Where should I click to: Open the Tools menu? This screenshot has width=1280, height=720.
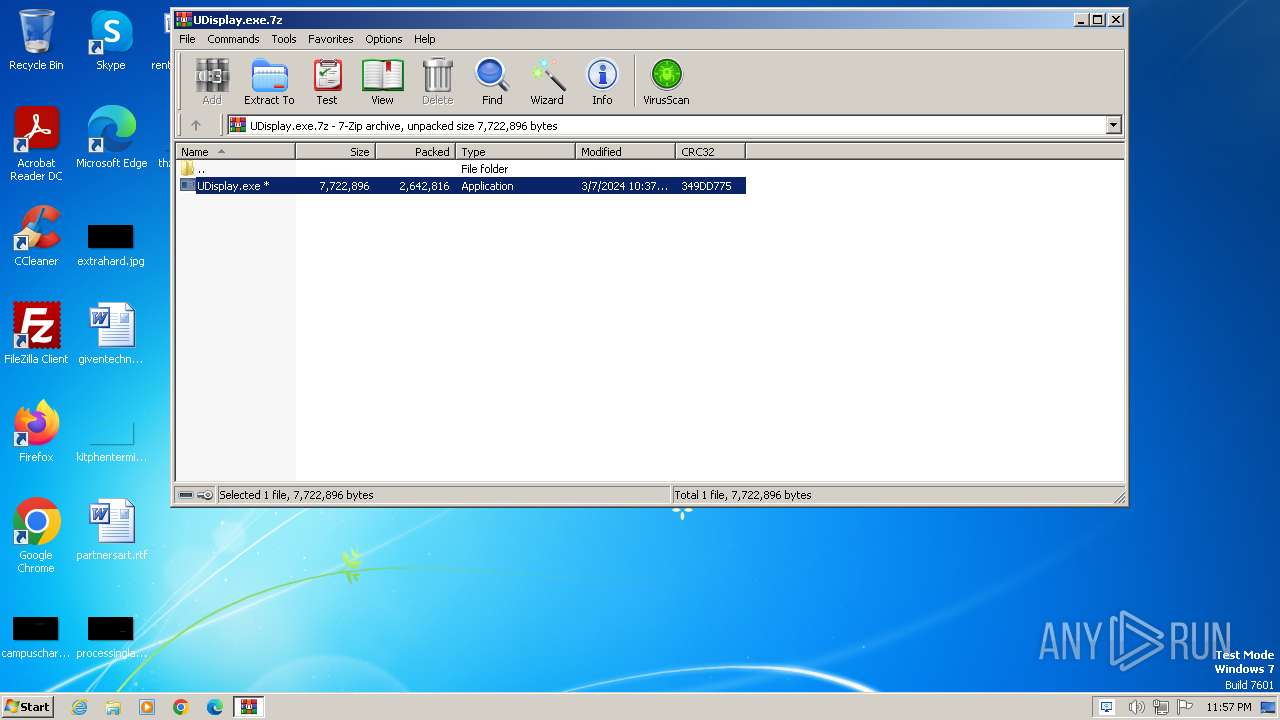click(x=284, y=39)
